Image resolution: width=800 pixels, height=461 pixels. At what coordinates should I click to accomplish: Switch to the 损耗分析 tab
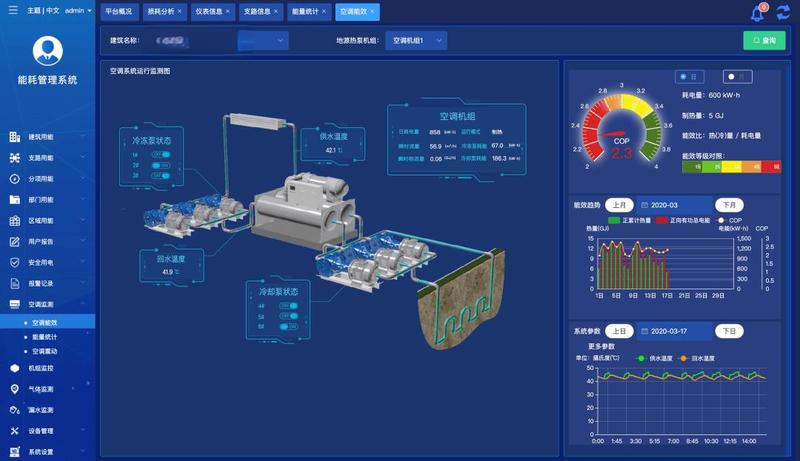(x=162, y=12)
